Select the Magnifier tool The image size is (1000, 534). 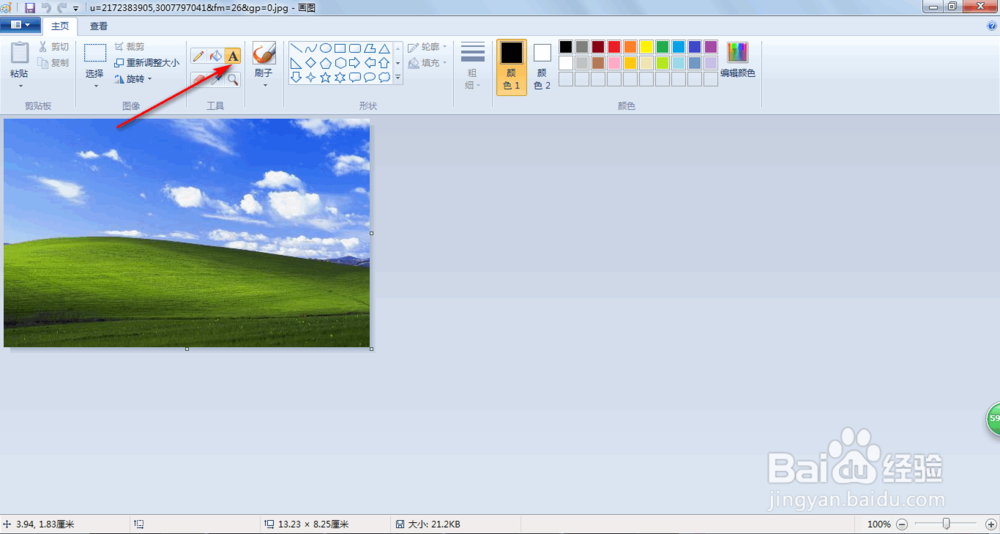coord(233,79)
